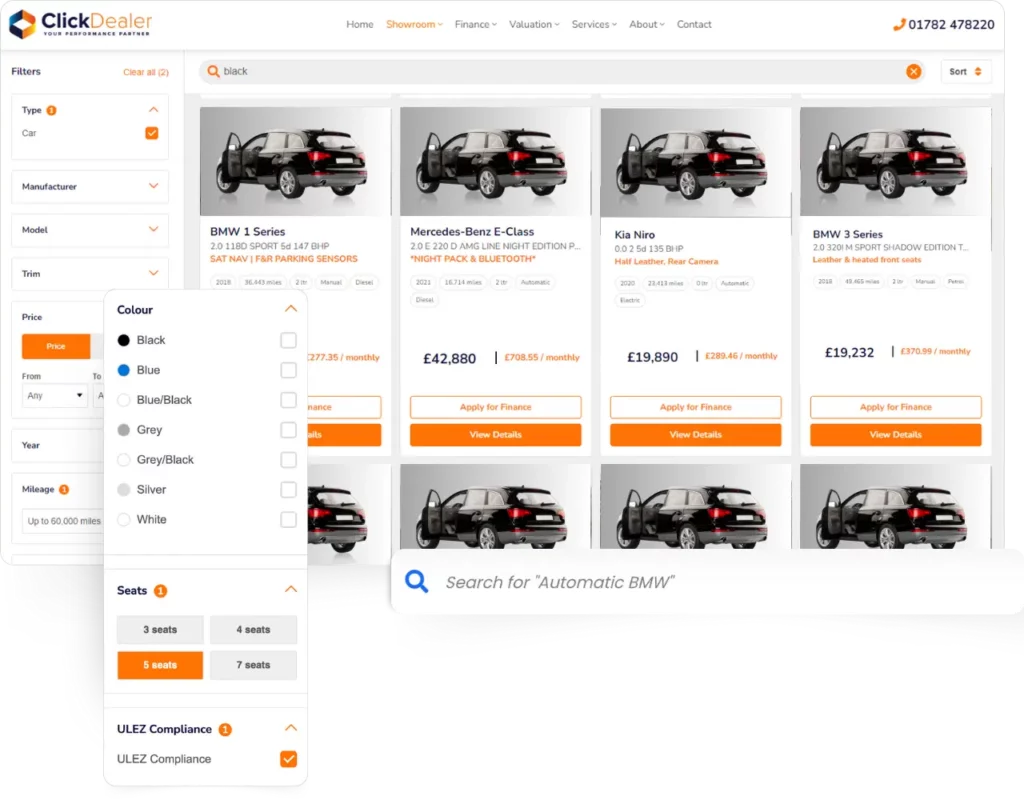Click the search magnifier in the 'black' search bar
This screenshot has width=1024, height=800.
[x=214, y=71]
